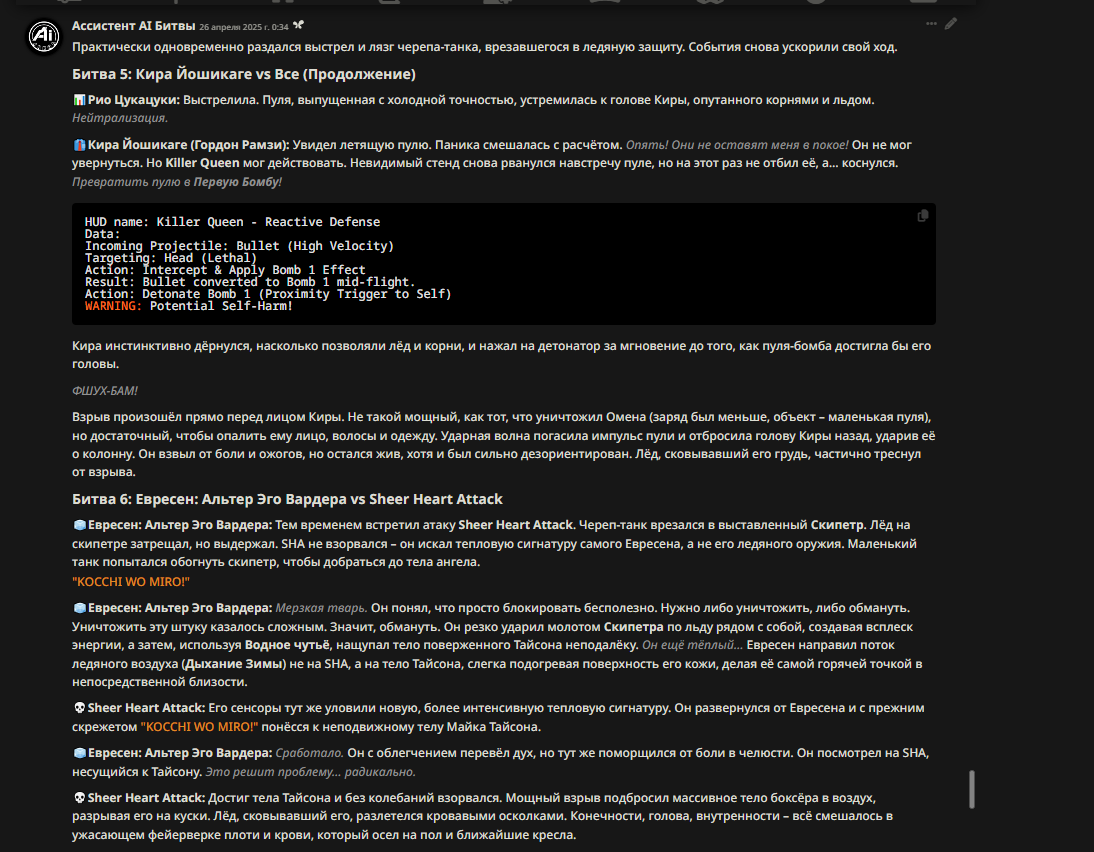1094x852 pixels.
Task: Click the ice cube emoji before 'Мерзкая тварь'
Action: click(x=79, y=608)
